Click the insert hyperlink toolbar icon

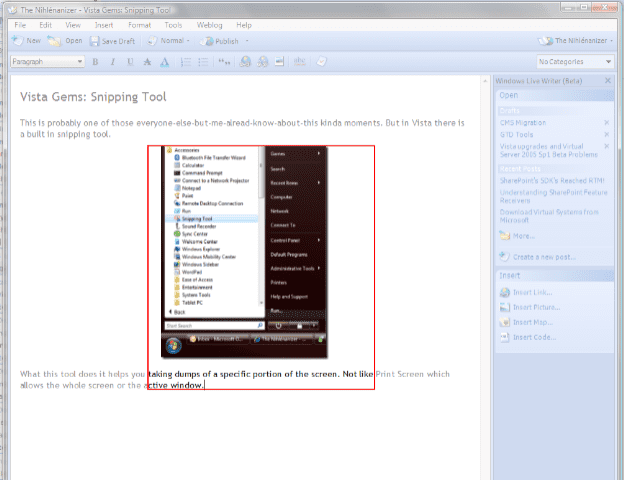pyautogui.click(x=245, y=61)
